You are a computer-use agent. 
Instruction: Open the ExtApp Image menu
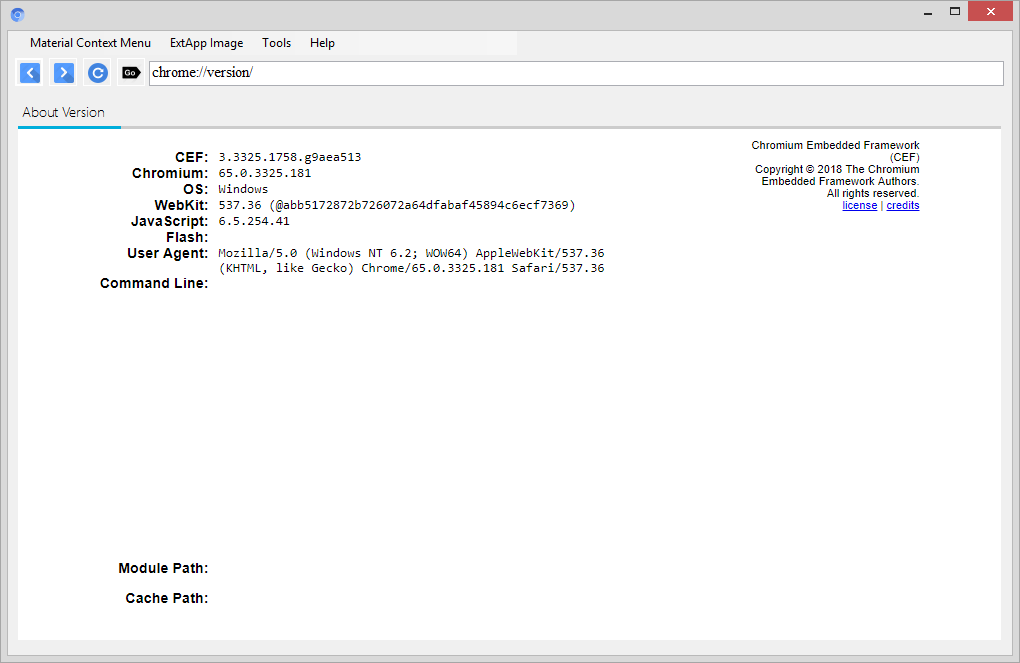(206, 43)
